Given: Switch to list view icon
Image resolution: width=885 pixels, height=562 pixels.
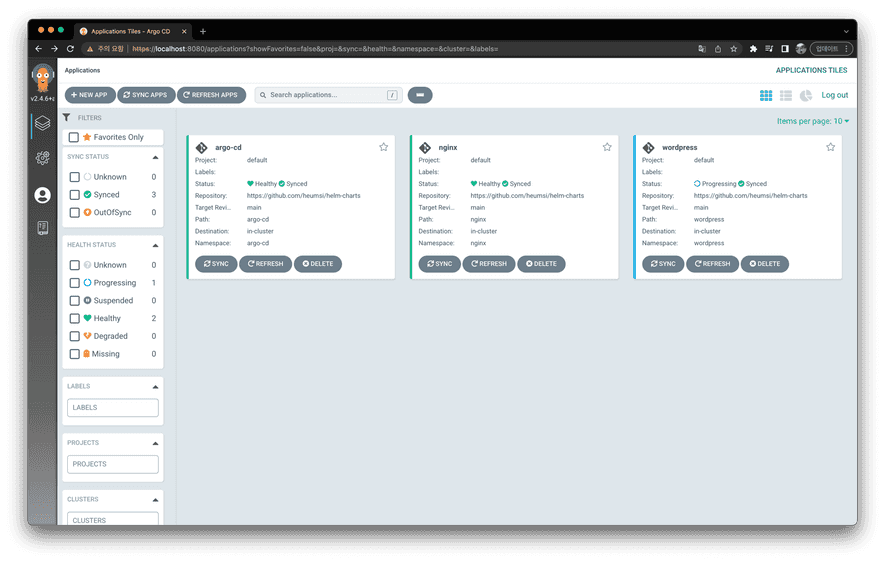Looking at the screenshot, I should point(786,95).
